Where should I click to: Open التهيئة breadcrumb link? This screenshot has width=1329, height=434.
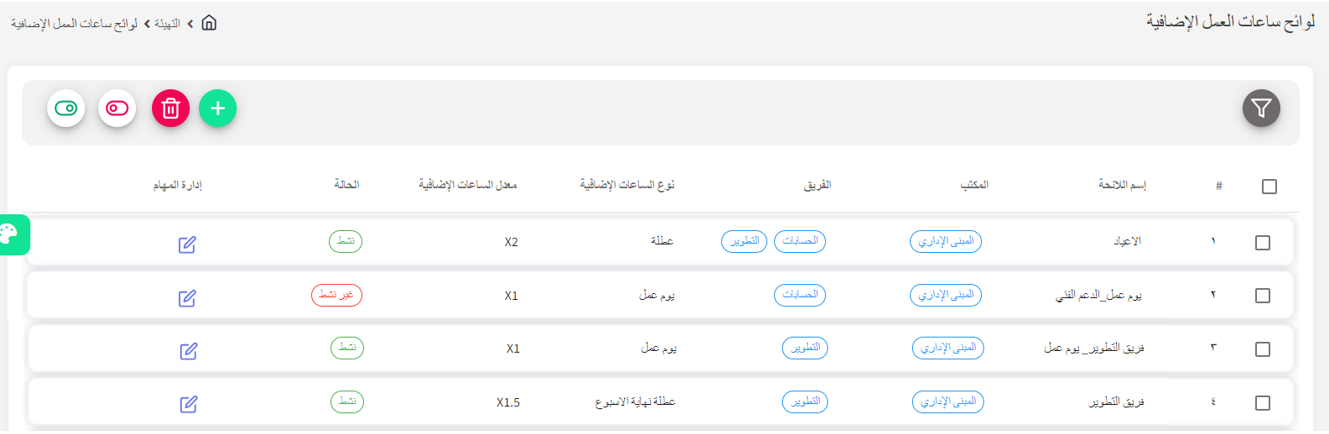point(167,22)
